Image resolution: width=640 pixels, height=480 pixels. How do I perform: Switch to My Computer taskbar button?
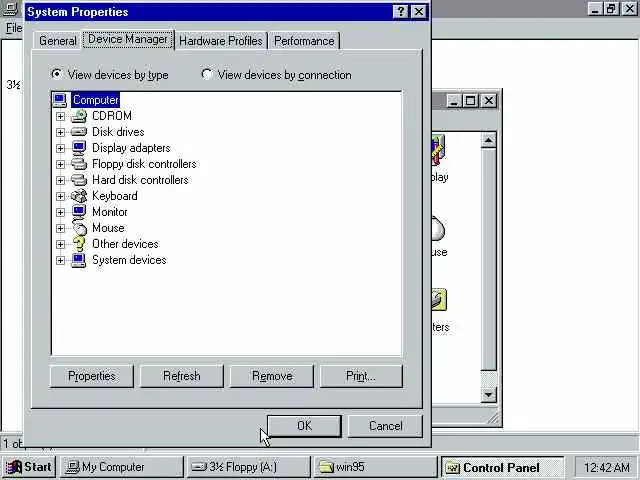tap(122, 467)
